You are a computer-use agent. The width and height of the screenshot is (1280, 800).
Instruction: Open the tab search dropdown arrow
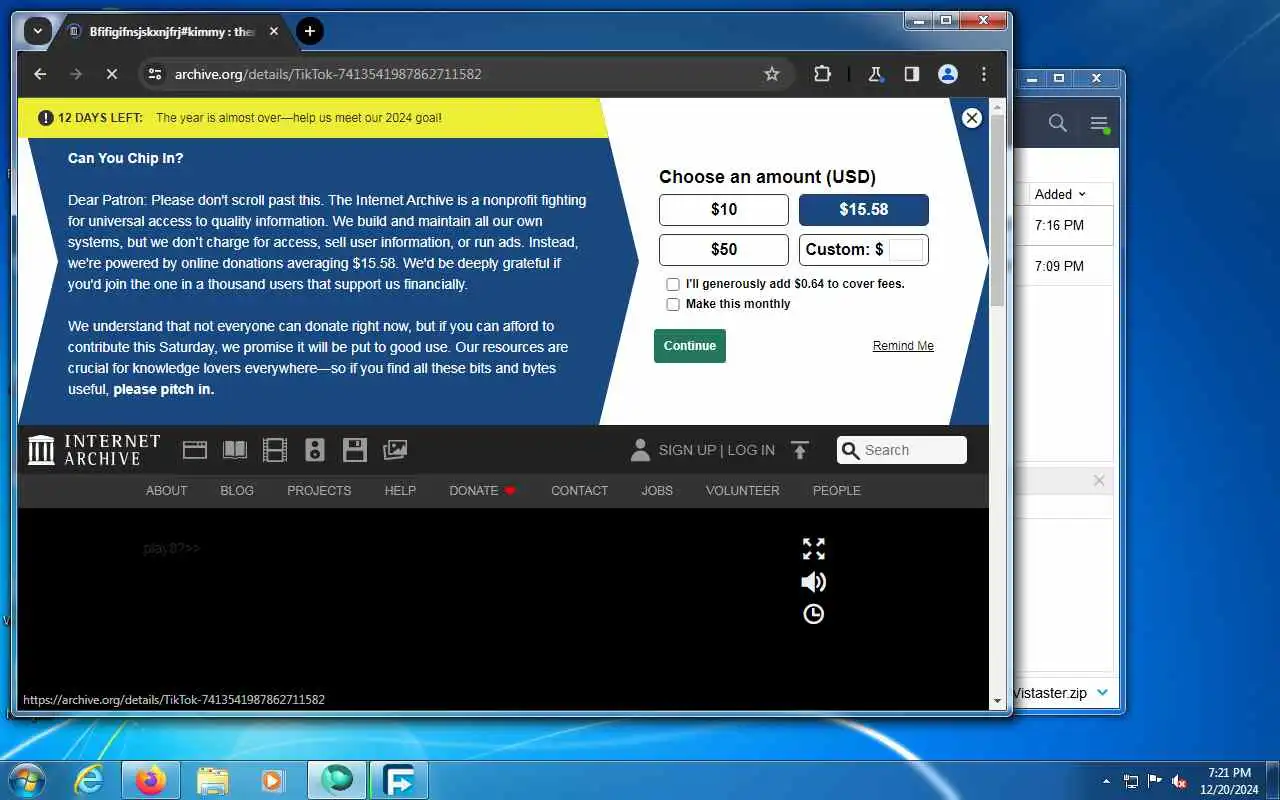(38, 31)
